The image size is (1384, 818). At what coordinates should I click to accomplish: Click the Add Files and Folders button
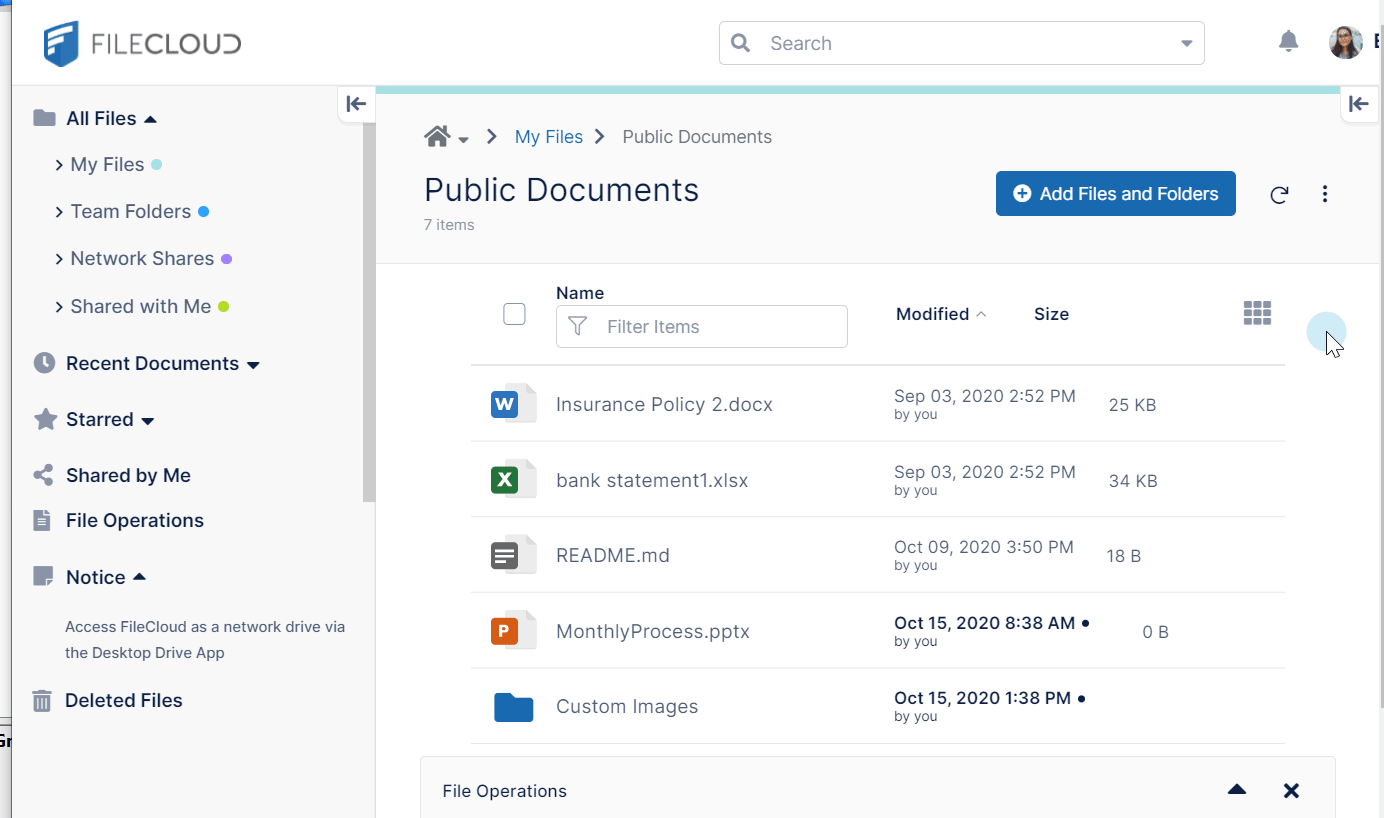pyautogui.click(x=1115, y=194)
